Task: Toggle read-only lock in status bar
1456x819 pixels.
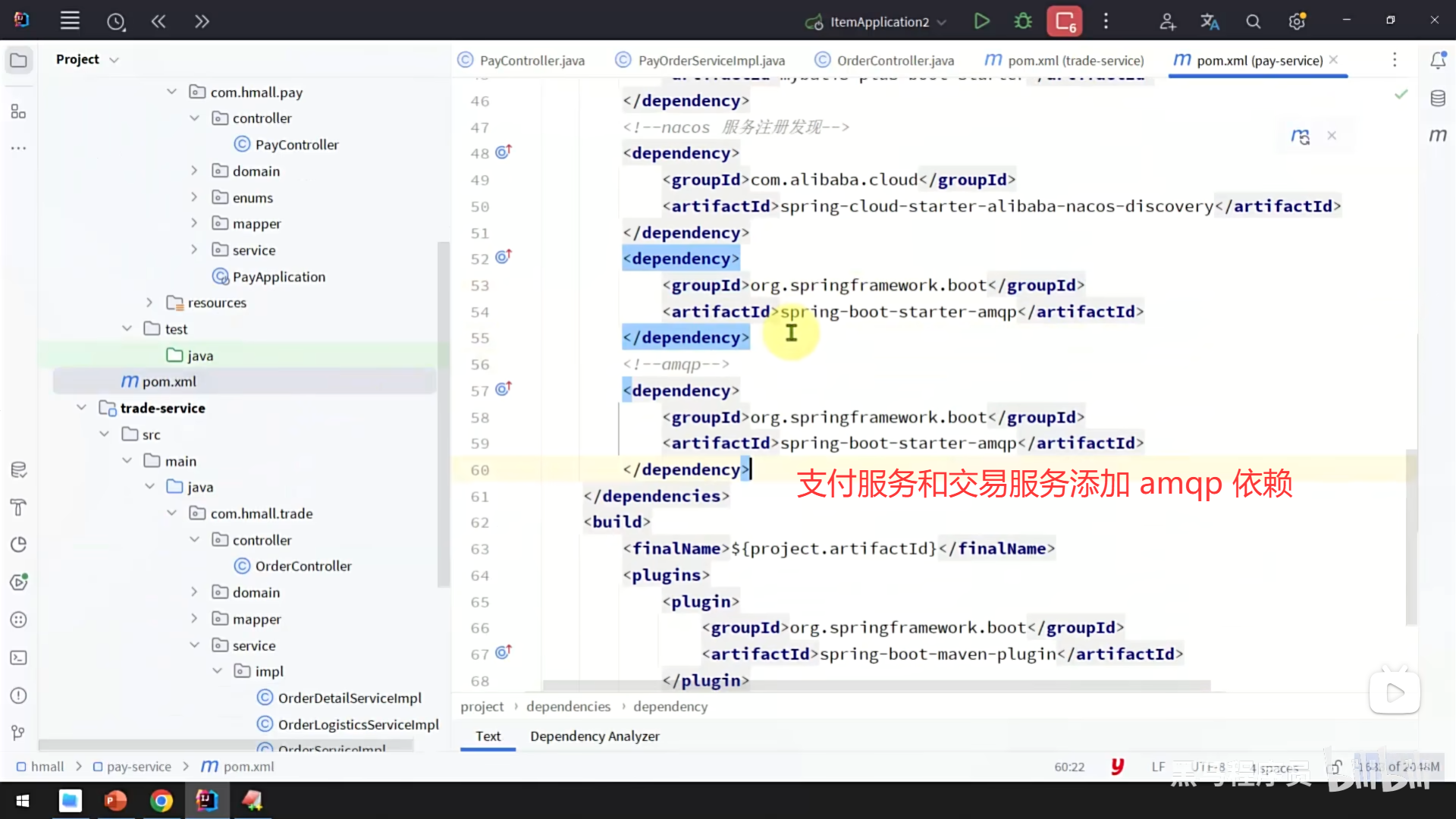Action: (x=1336, y=767)
